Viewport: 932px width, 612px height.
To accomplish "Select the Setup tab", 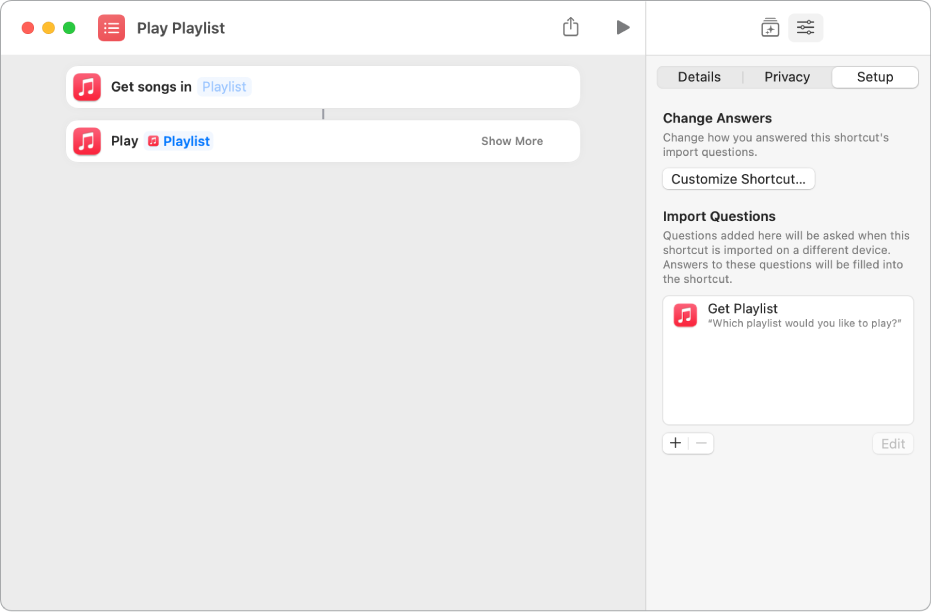I will click(x=875, y=77).
